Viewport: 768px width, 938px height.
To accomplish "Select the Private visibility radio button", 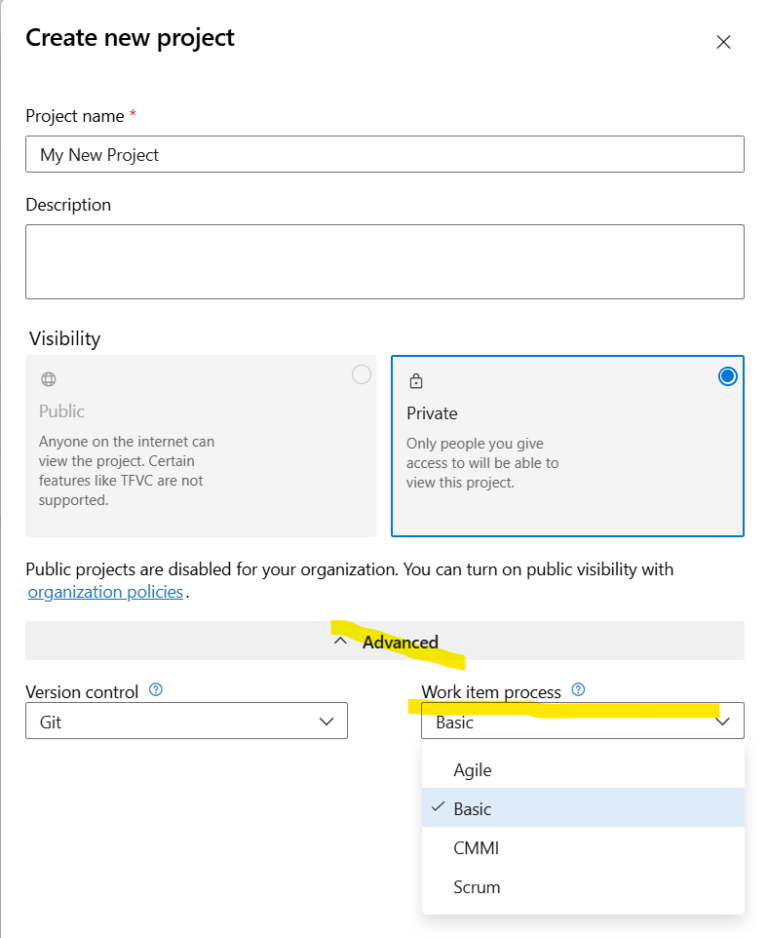I will [x=727, y=376].
